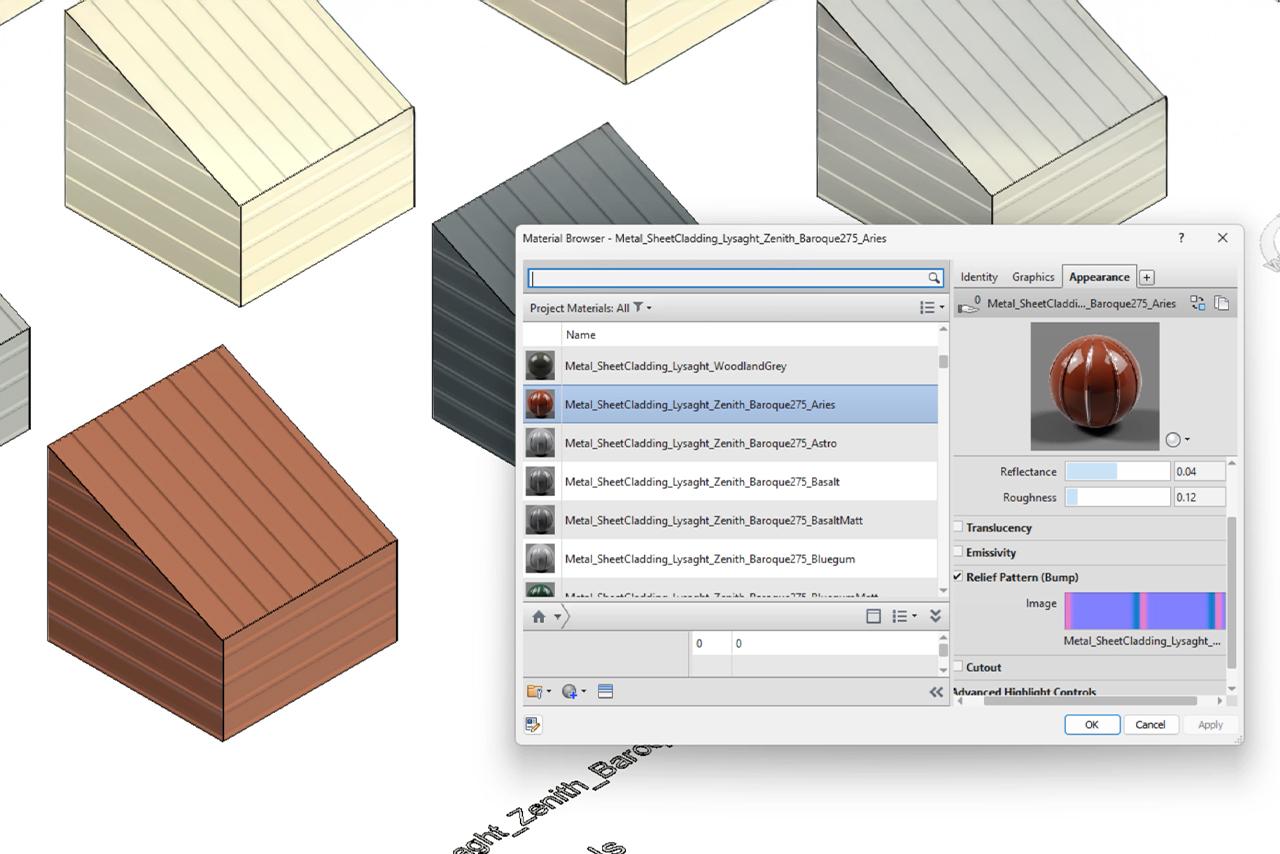Screen dimensions: 1280x854
Task: Select the WoodlandGrey material thumbnail
Action: (x=540, y=366)
